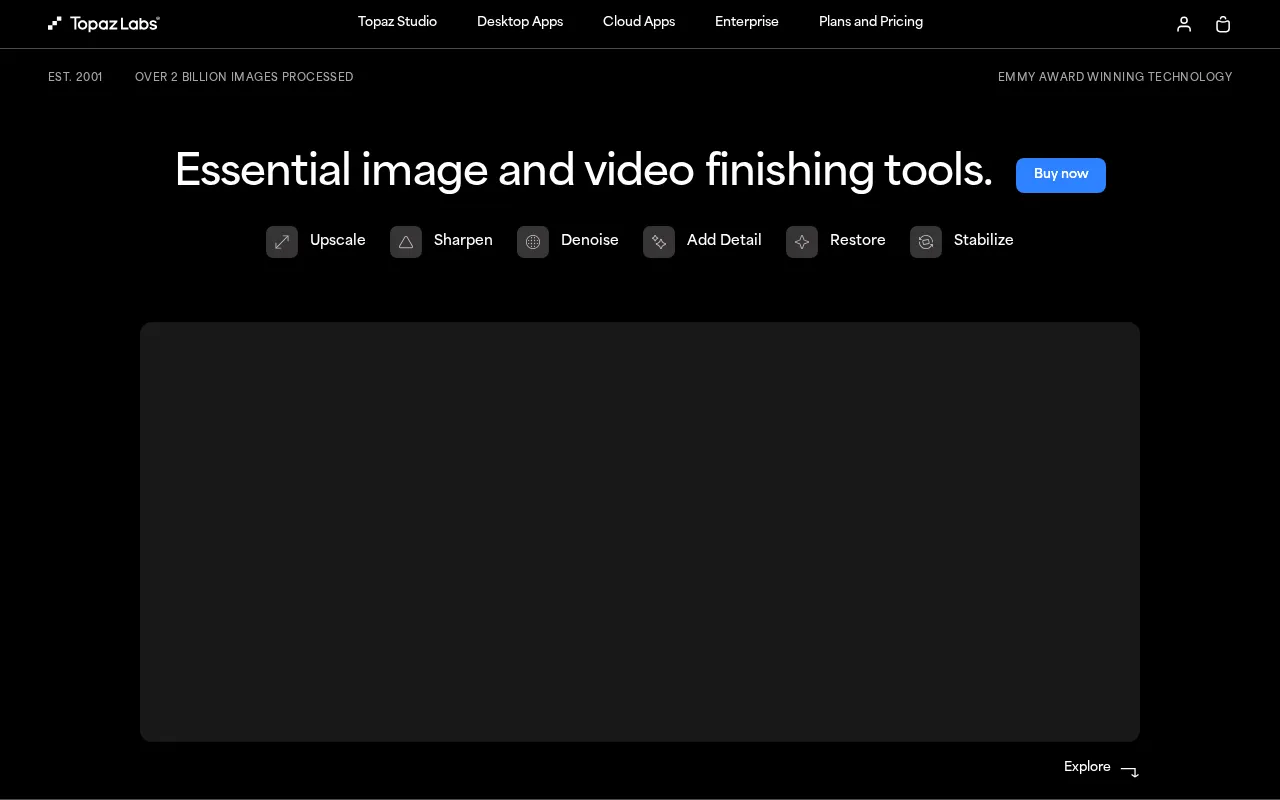Open the Enterprise menu
Image resolution: width=1280 pixels, height=800 pixels.
coord(747,22)
